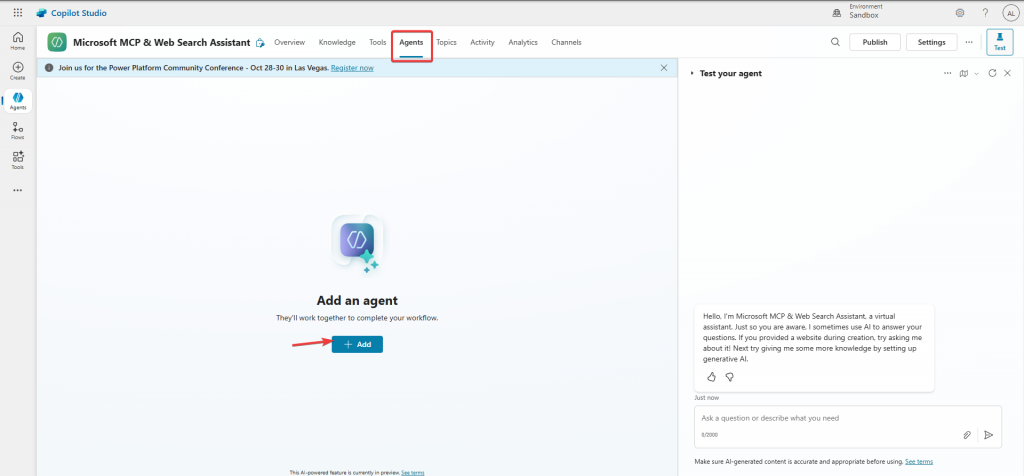Switch to the Topics tab
The width and height of the screenshot is (1024, 476).
pyautogui.click(x=446, y=42)
